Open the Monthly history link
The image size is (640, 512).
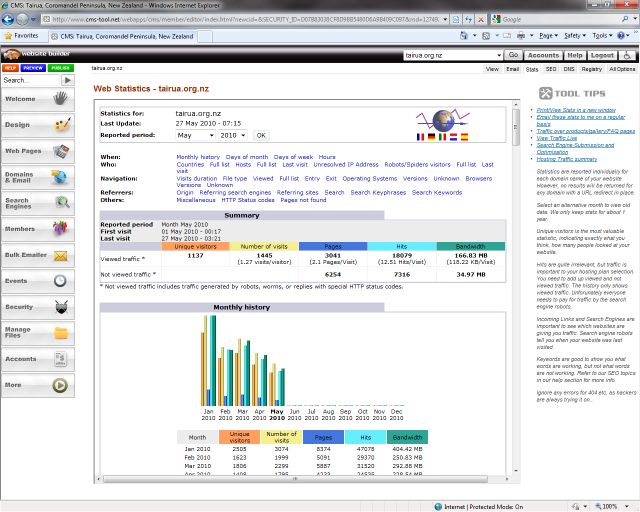(x=198, y=157)
